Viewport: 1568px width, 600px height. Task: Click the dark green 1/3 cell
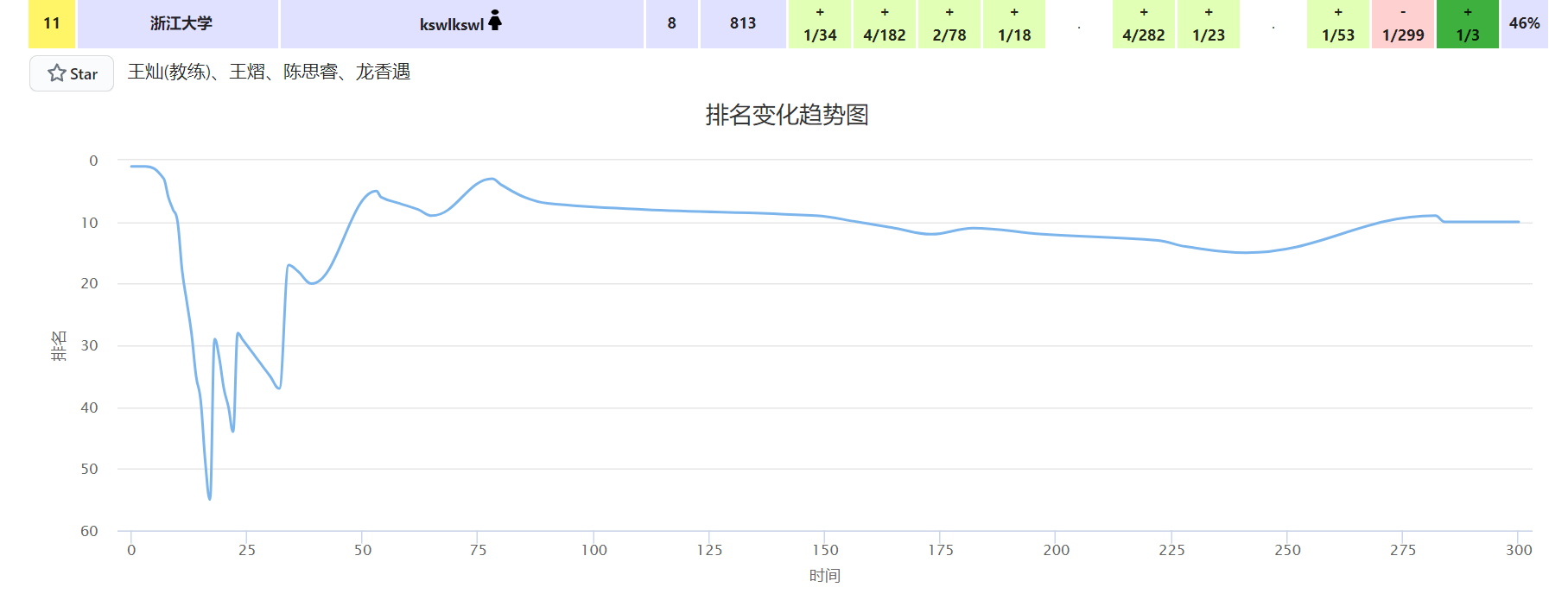[x=1468, y=24]
